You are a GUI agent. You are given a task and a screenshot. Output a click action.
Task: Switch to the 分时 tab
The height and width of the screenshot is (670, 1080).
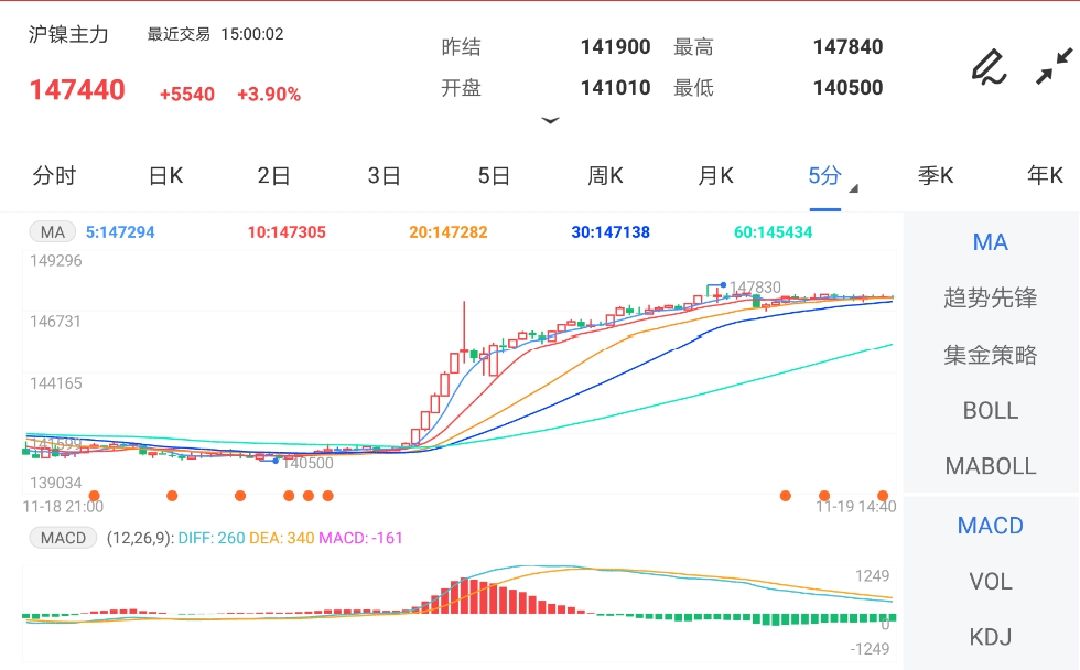coord(54,176)
